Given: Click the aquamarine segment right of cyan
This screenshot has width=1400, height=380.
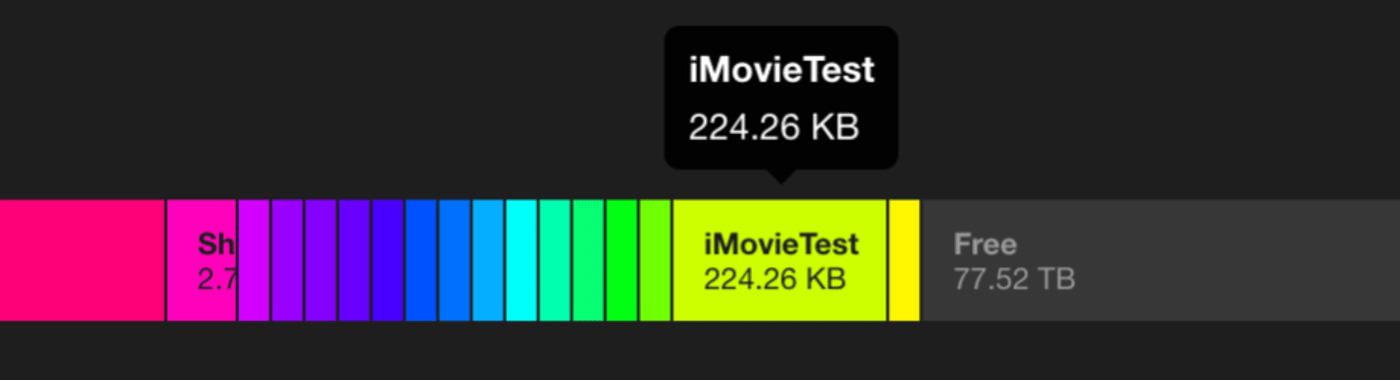Looking at the screenshot, I should [555, 260].
